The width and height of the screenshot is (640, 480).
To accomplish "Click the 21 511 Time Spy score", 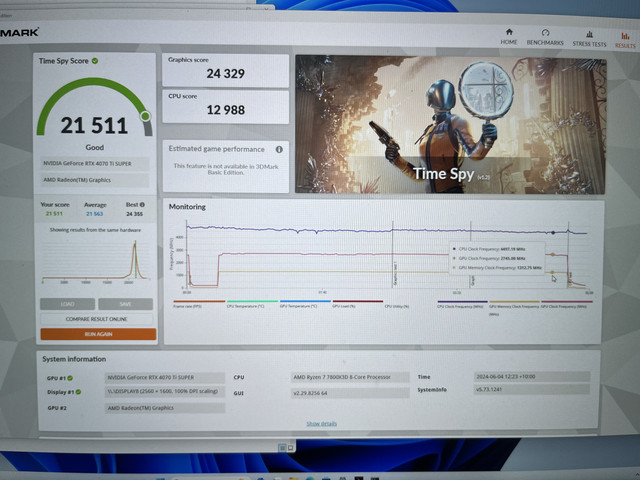I will pos(94,125).
